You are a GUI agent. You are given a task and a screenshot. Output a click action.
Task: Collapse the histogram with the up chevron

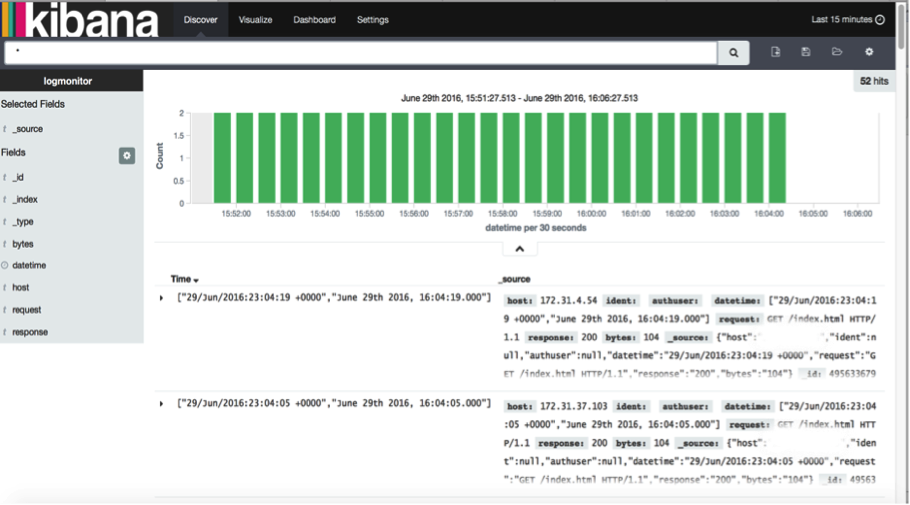coord(519,248)
